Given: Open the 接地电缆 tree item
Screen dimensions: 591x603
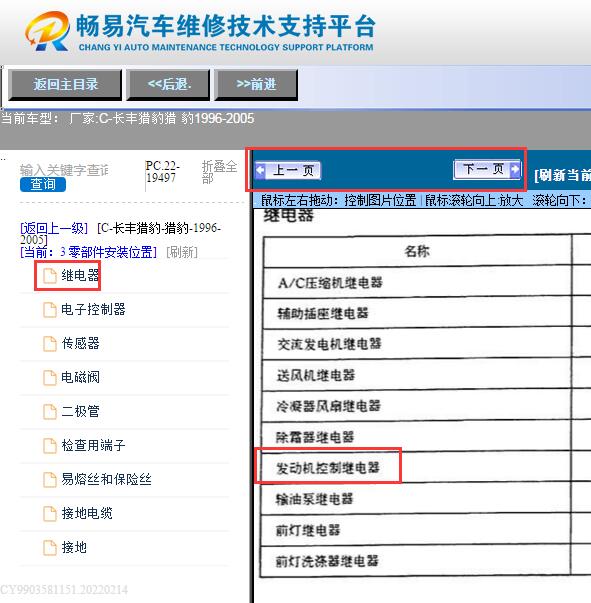Looking at the screenshot, I should 87,513.
